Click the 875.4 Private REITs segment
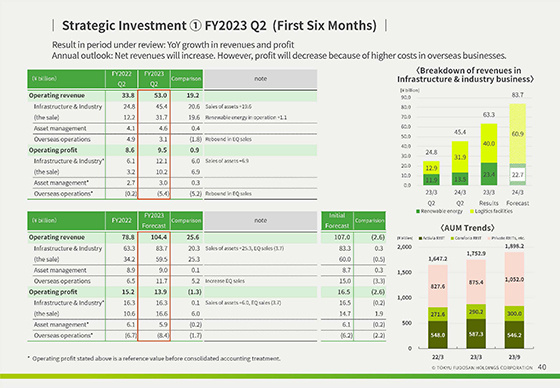560x388 pixels. click(x=476, y=282)
